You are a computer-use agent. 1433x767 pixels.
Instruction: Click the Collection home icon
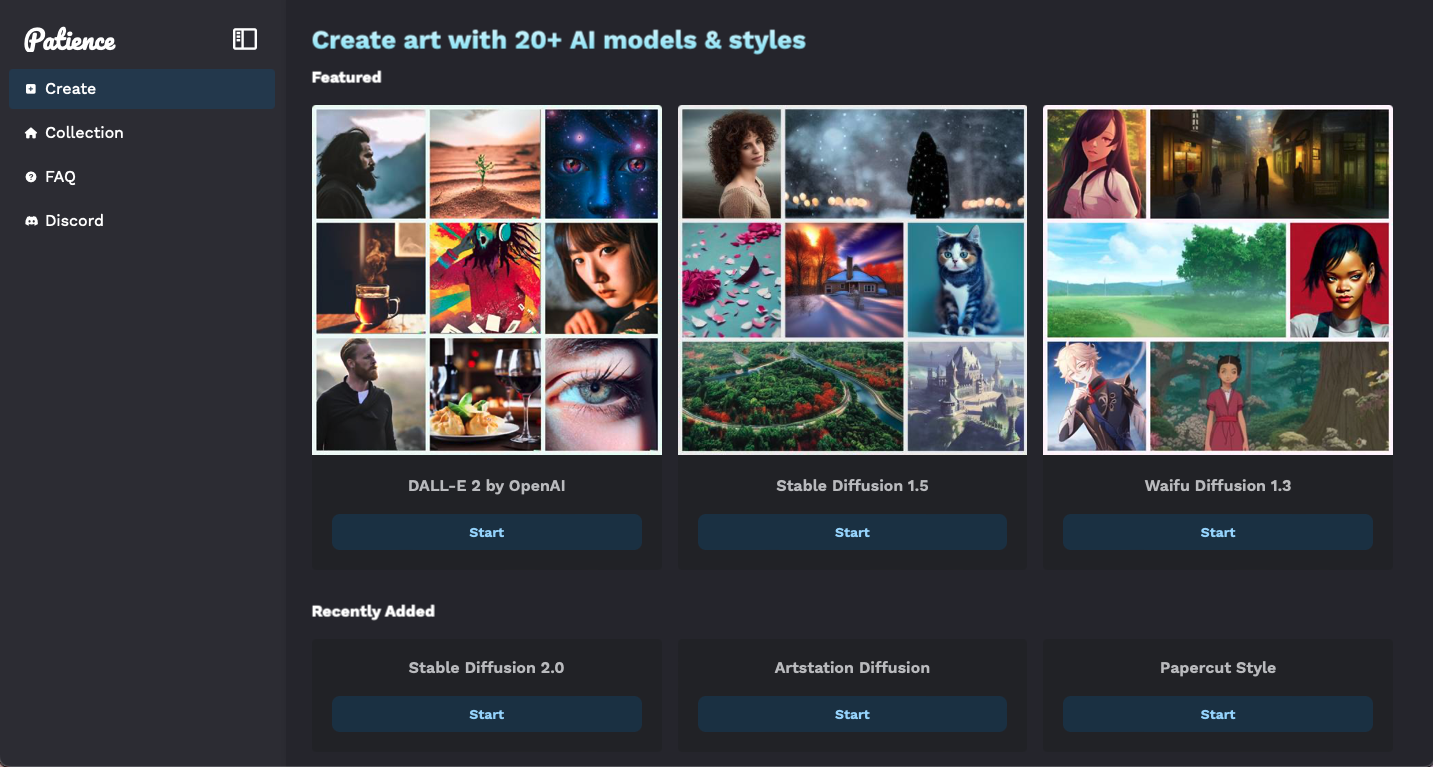click(x=31, y=133)
